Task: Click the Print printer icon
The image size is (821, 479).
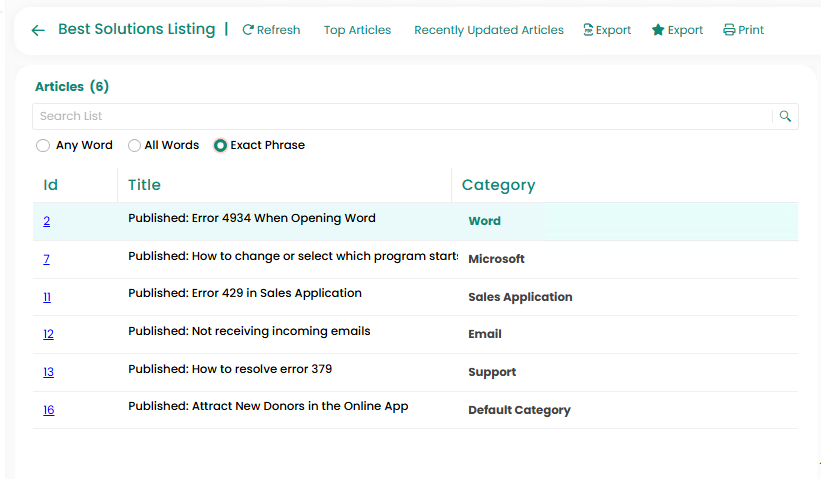Action: (x=729, y=30)
